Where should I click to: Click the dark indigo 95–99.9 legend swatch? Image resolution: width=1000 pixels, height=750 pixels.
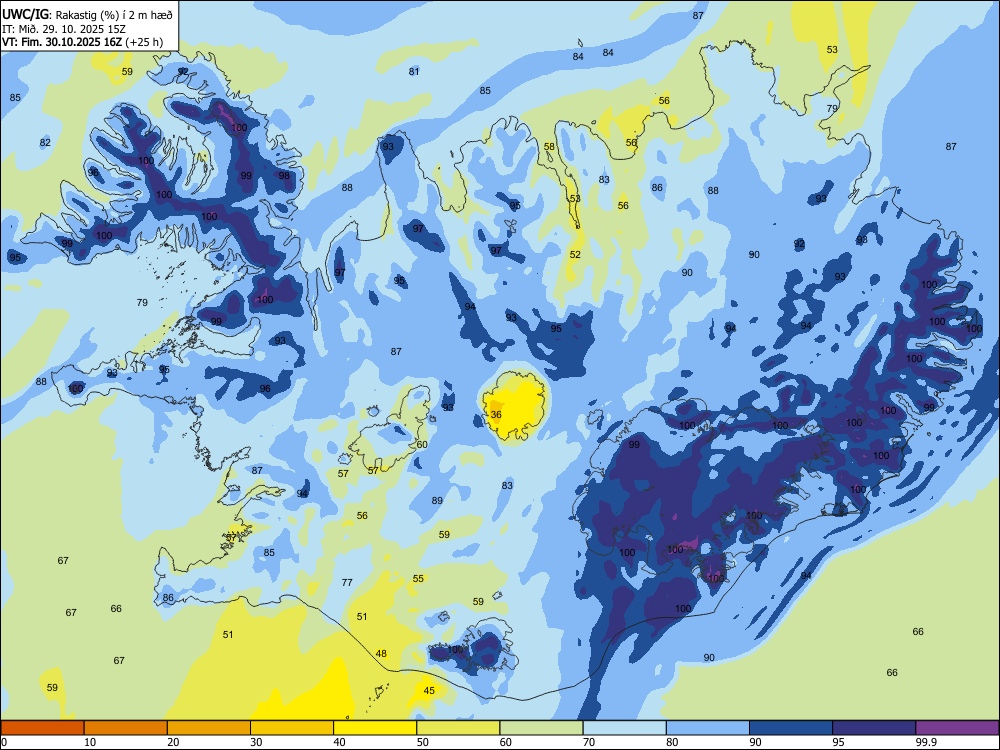tap(874, 728)
